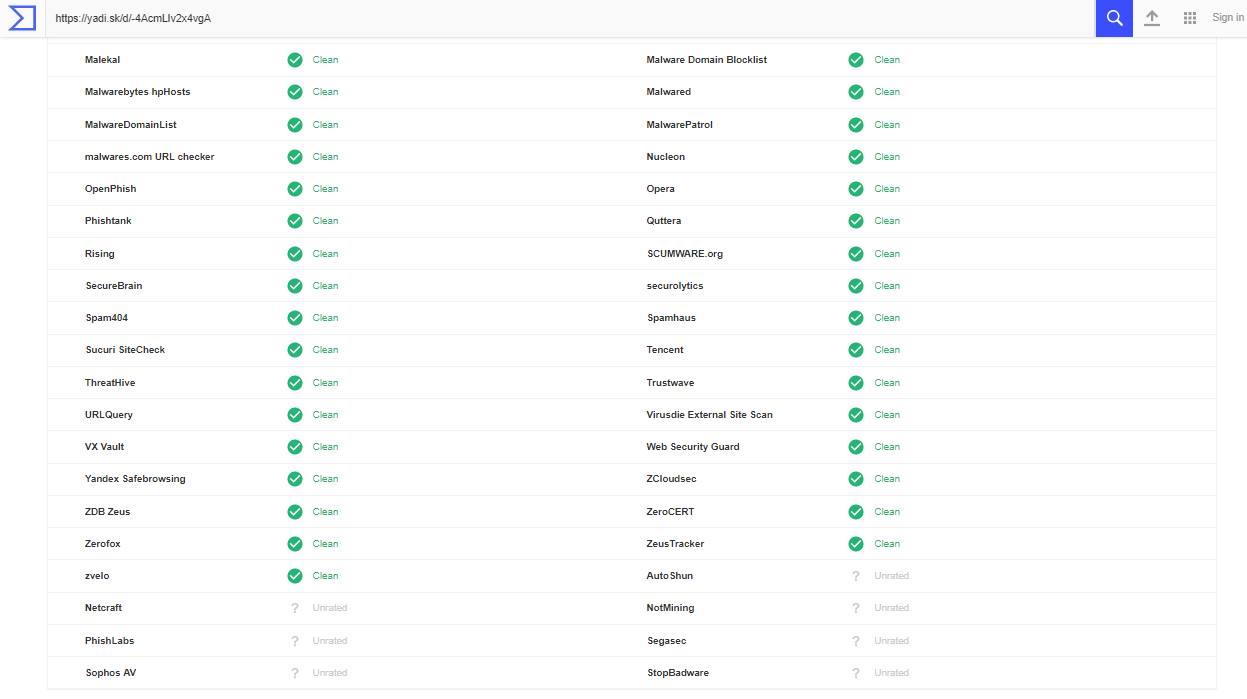Click the question mark icon for AutoShun
This screenshot has width=1247, height=699.
click(856, 576)
